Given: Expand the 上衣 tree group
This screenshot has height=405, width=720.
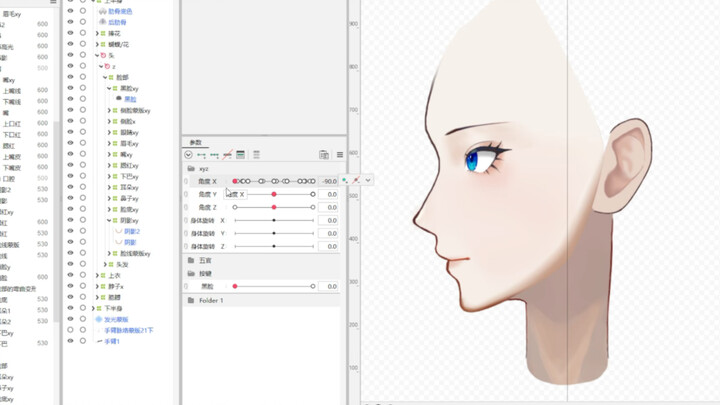Looking at the screenshot, I should 98,275.
